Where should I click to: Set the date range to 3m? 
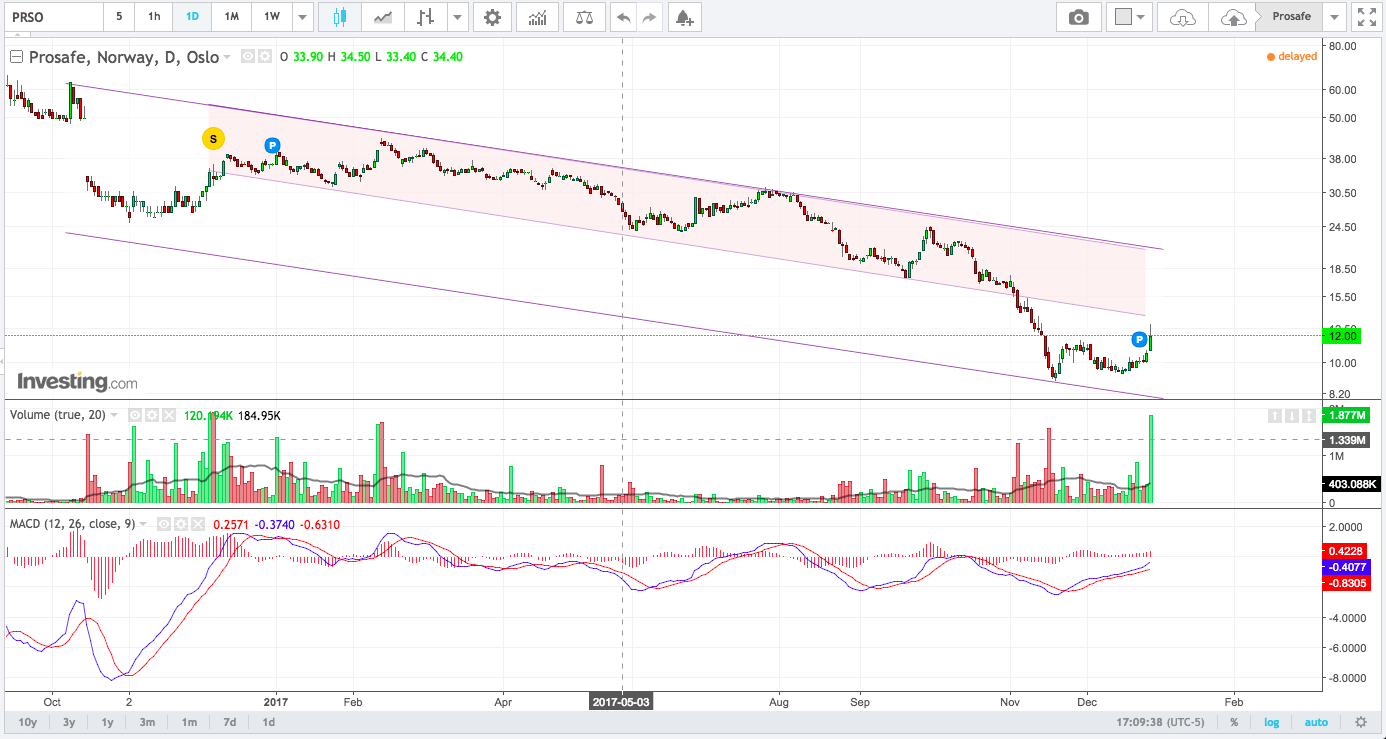(x=147, y=722)
